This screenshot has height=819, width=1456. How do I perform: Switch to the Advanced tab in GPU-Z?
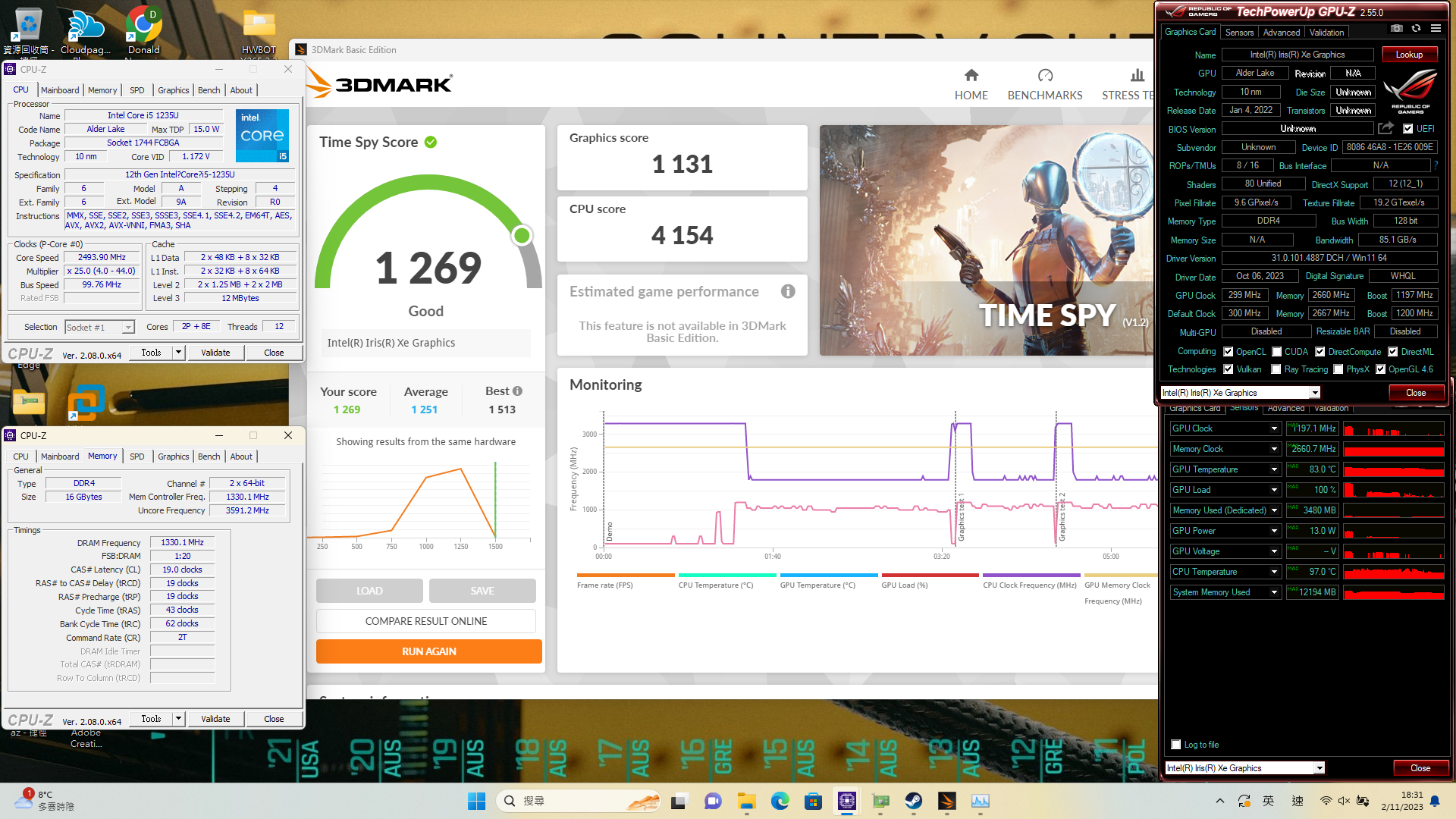[x=1282, y=33]
